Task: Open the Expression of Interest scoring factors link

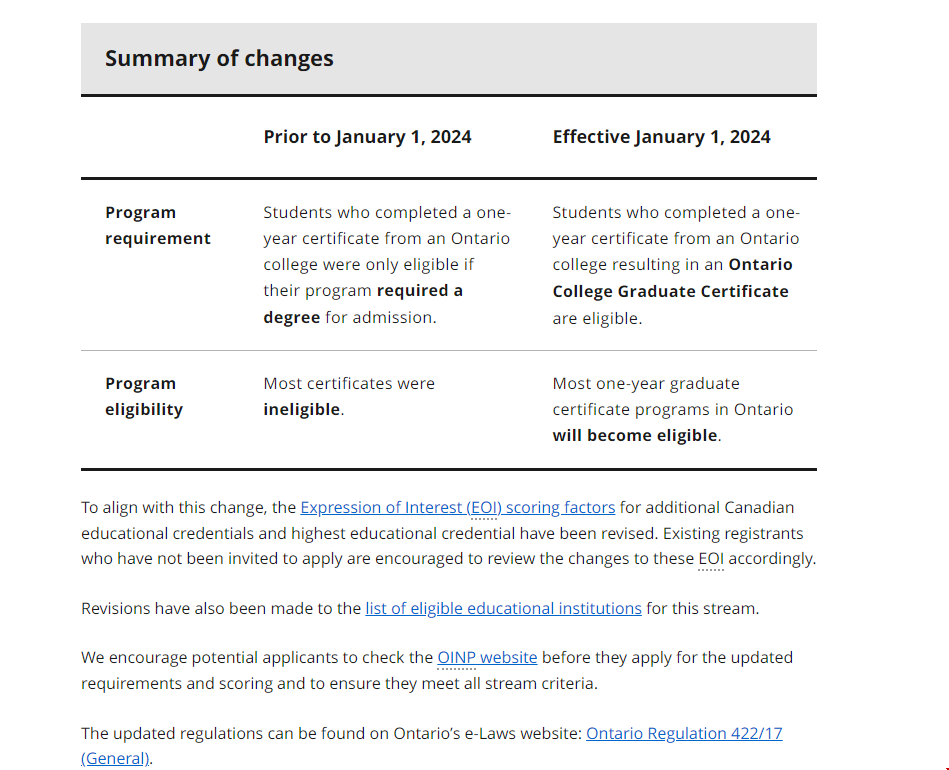Action: pos(457,507)
